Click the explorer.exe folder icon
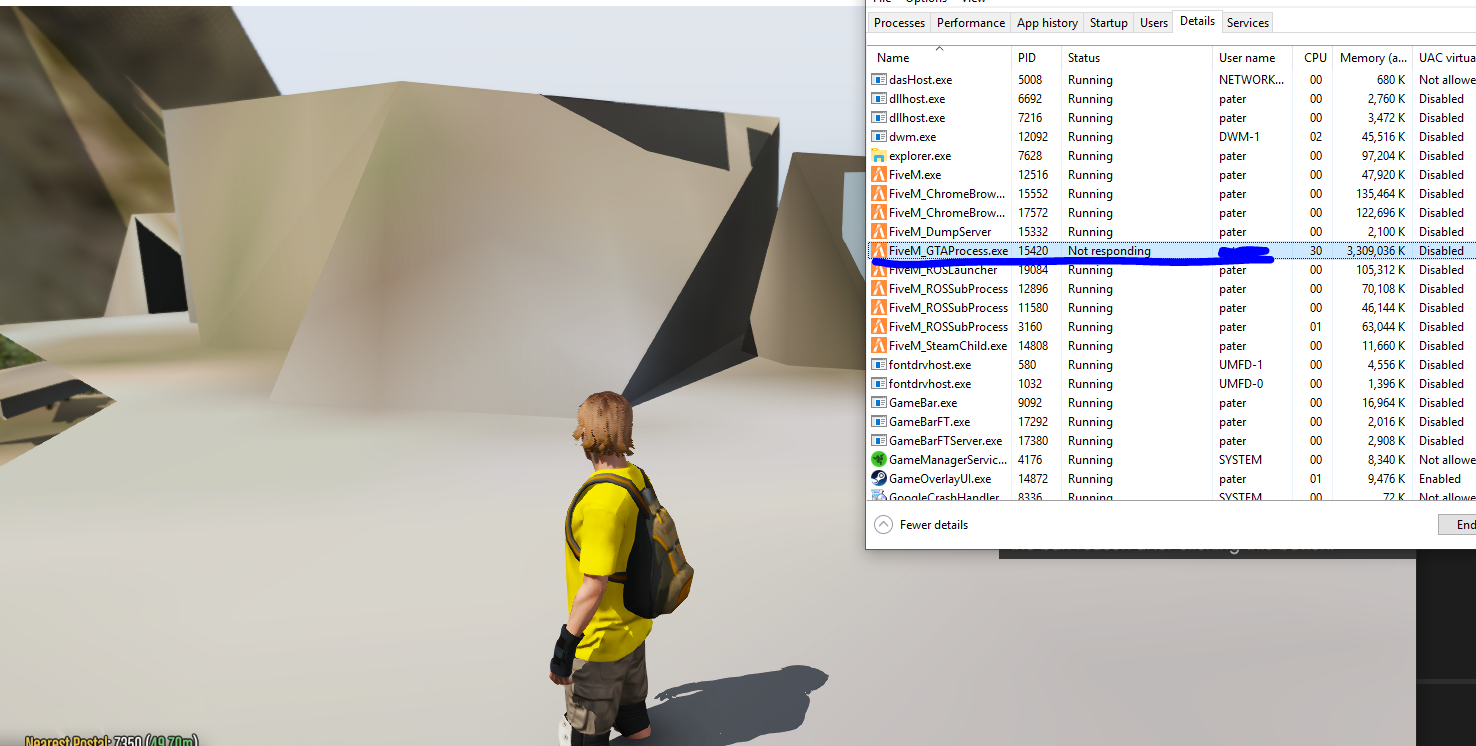Screen dimensions: 1476x746 pyautogui.click(x=879, y=155)
